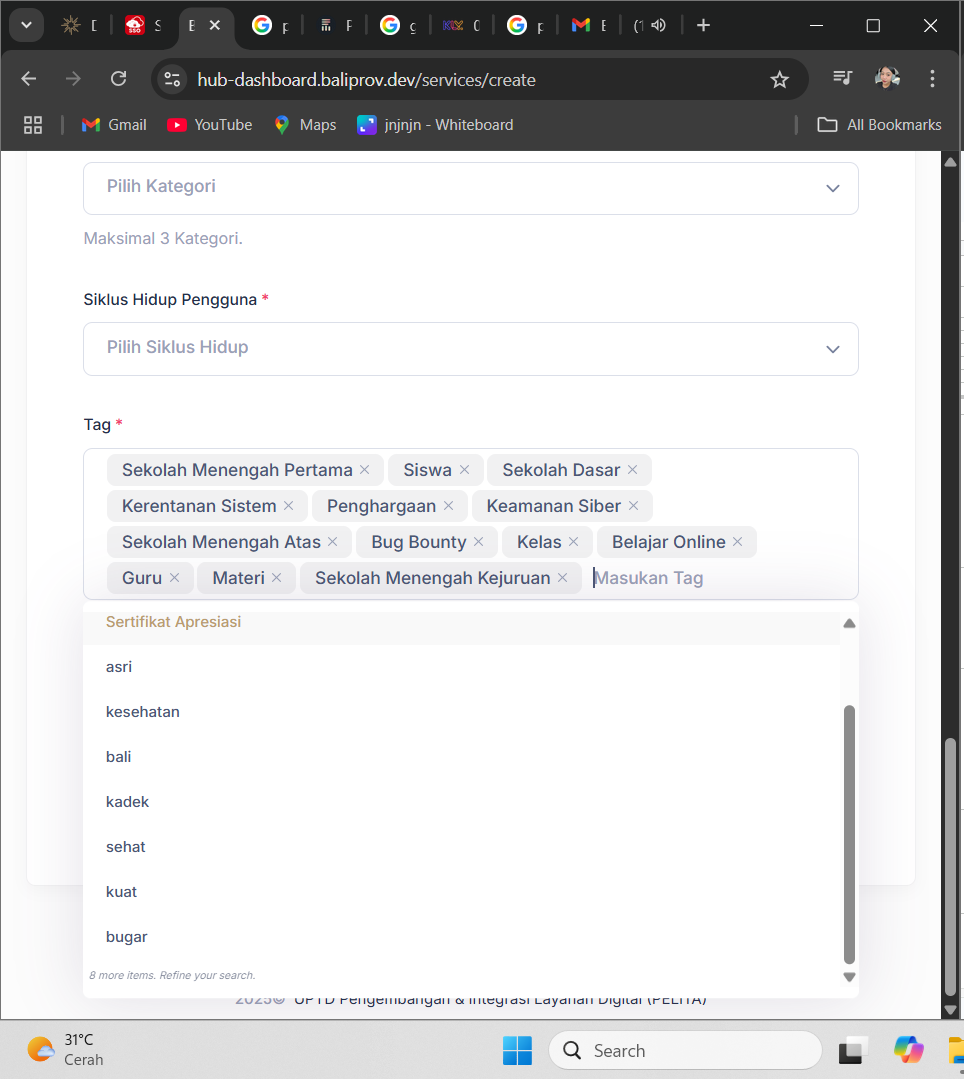The image size is (964, 1079).
Task: Choose Sertifikat Apresiasi from the list
Action: pyautogui.click(x=173, y=622)
